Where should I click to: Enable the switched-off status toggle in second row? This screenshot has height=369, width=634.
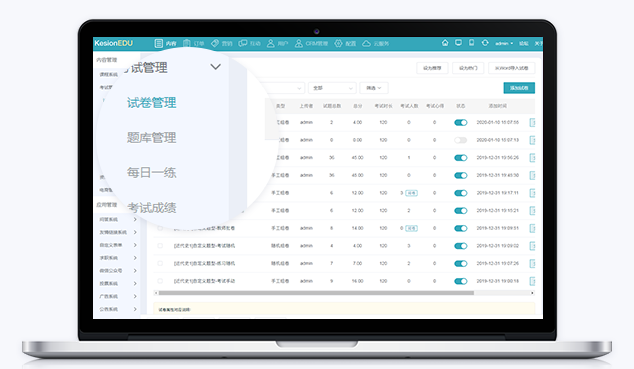(461, 140)
